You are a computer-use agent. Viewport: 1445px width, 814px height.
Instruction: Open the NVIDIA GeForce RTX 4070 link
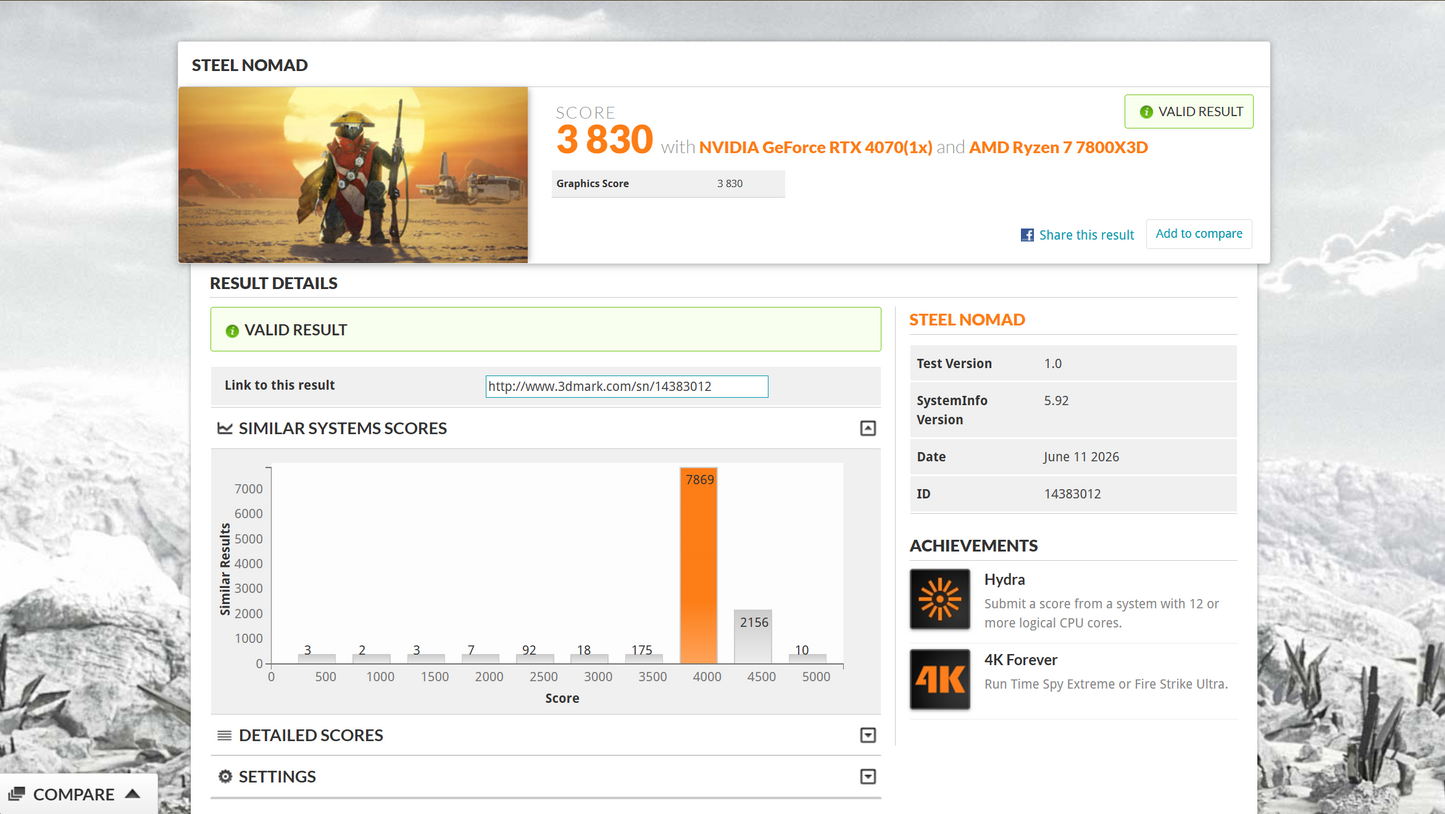(816, 147)
